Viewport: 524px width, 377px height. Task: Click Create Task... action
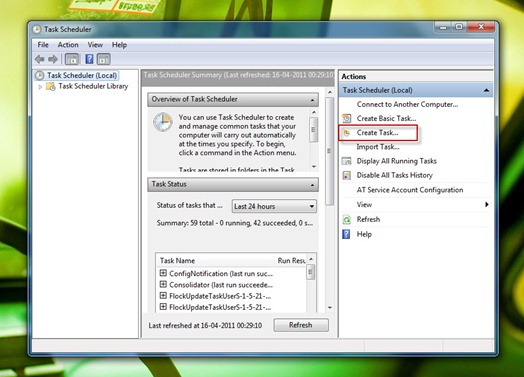377,133
